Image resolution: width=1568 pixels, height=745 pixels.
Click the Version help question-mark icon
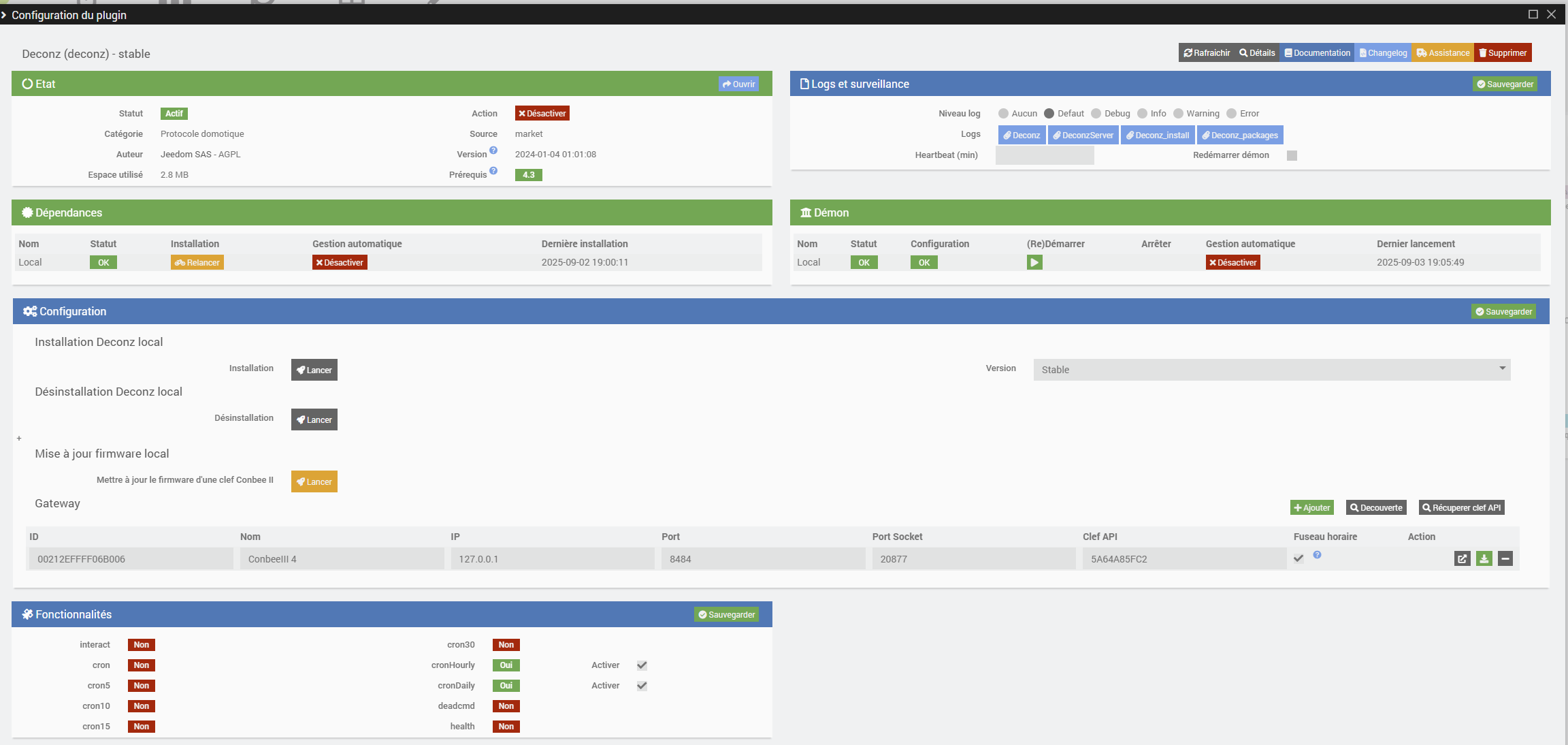tap(493, 150)
